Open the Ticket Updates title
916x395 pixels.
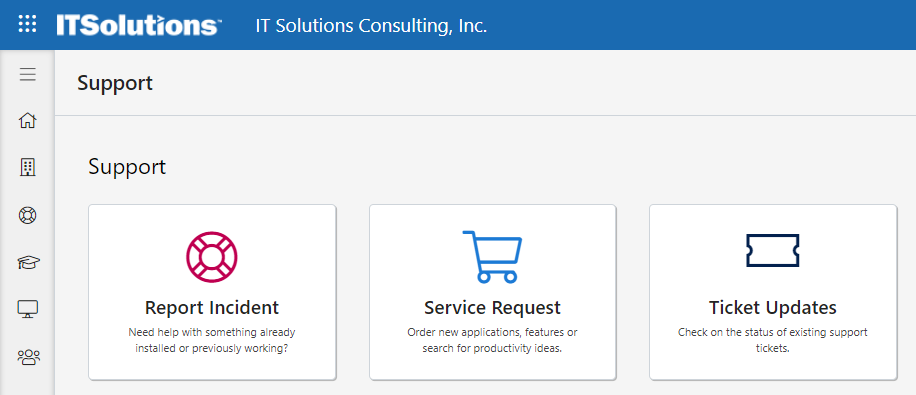[x=773, y=307]
